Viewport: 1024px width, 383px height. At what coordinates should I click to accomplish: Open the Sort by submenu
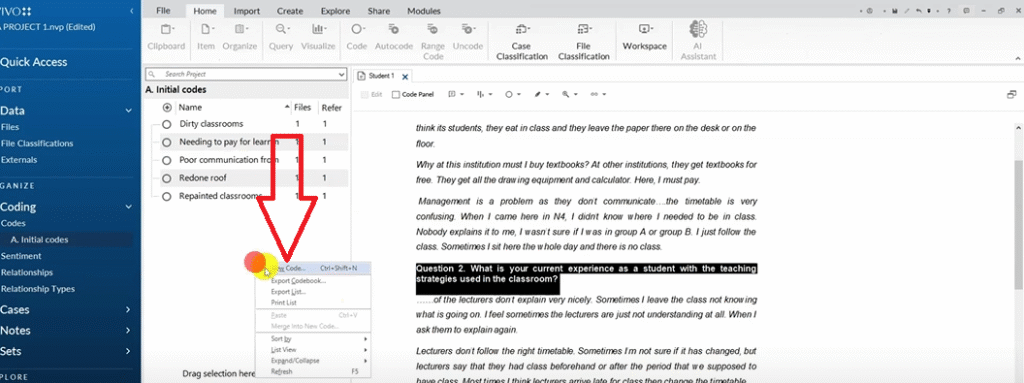313,339
